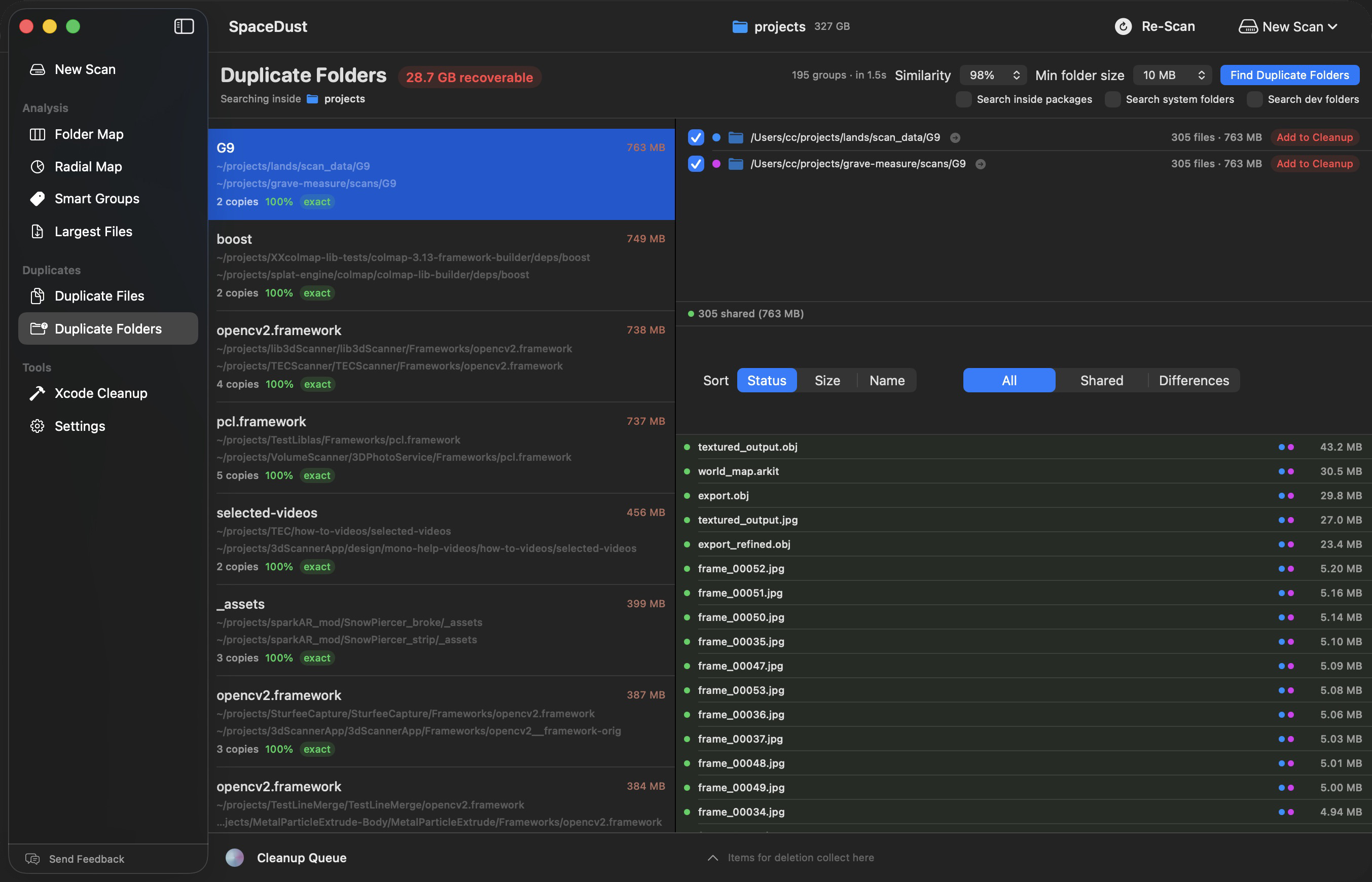Open Duplicate Files icon in sidebar
Viewport: 1372px width, 882px height.
point(37,296)
